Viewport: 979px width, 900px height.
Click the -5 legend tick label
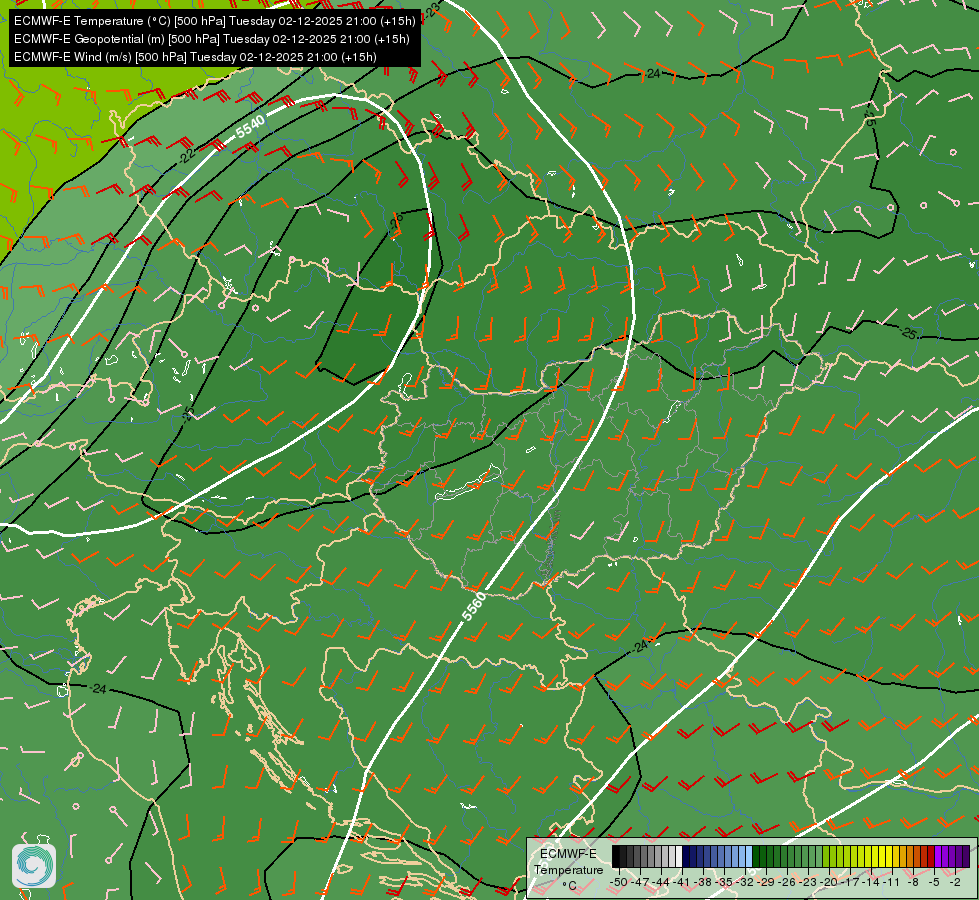[934, 882]
